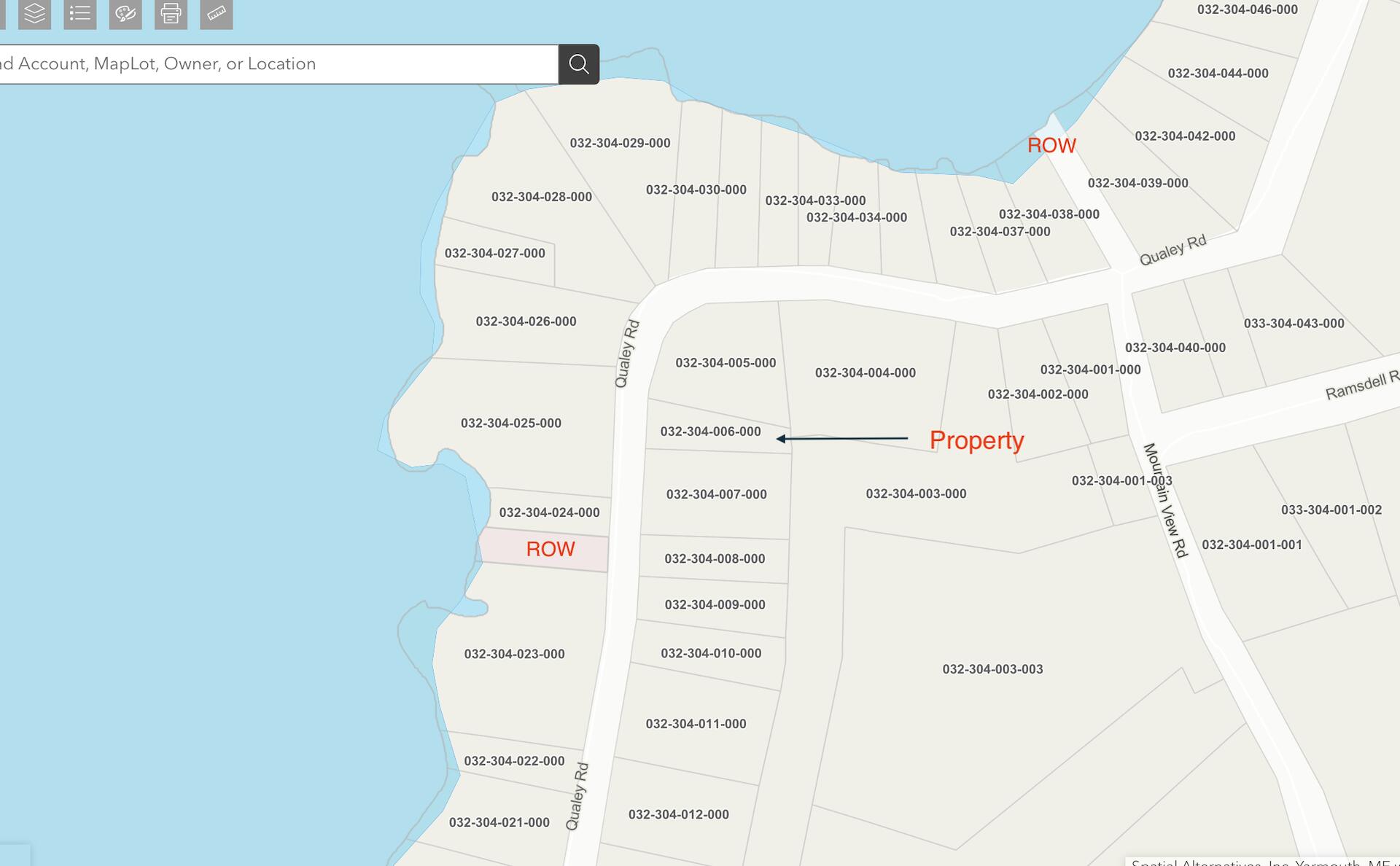Viewport: 1400px width, 866px height.
Task: Click parcel 033-304-001-002
Action: click(x=1331, y=510)
